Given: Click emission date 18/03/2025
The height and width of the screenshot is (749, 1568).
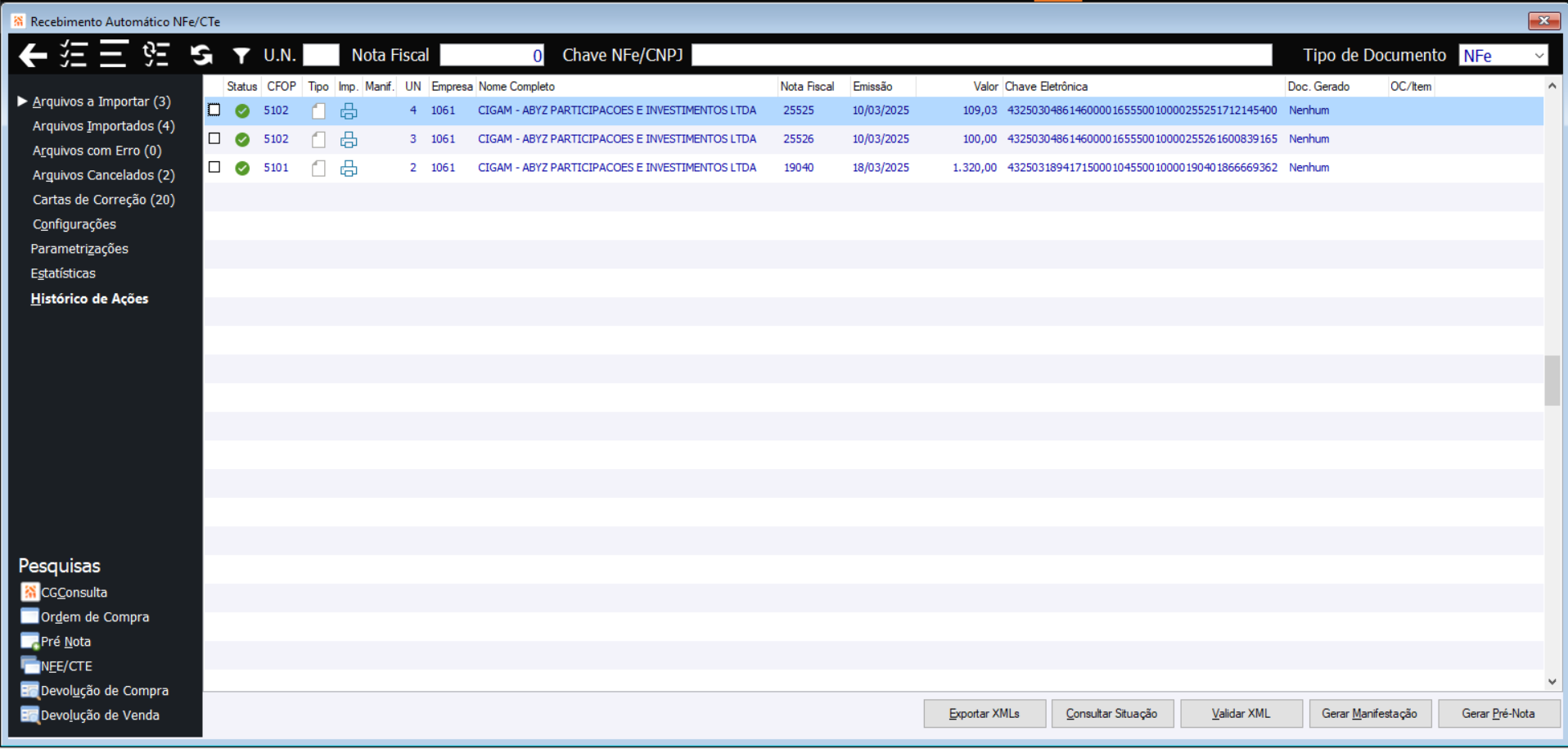Looking at the screenshot, I should tap(881, 168).
